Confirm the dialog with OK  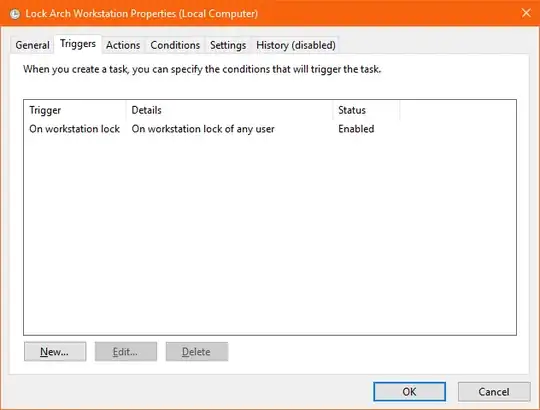409,391
